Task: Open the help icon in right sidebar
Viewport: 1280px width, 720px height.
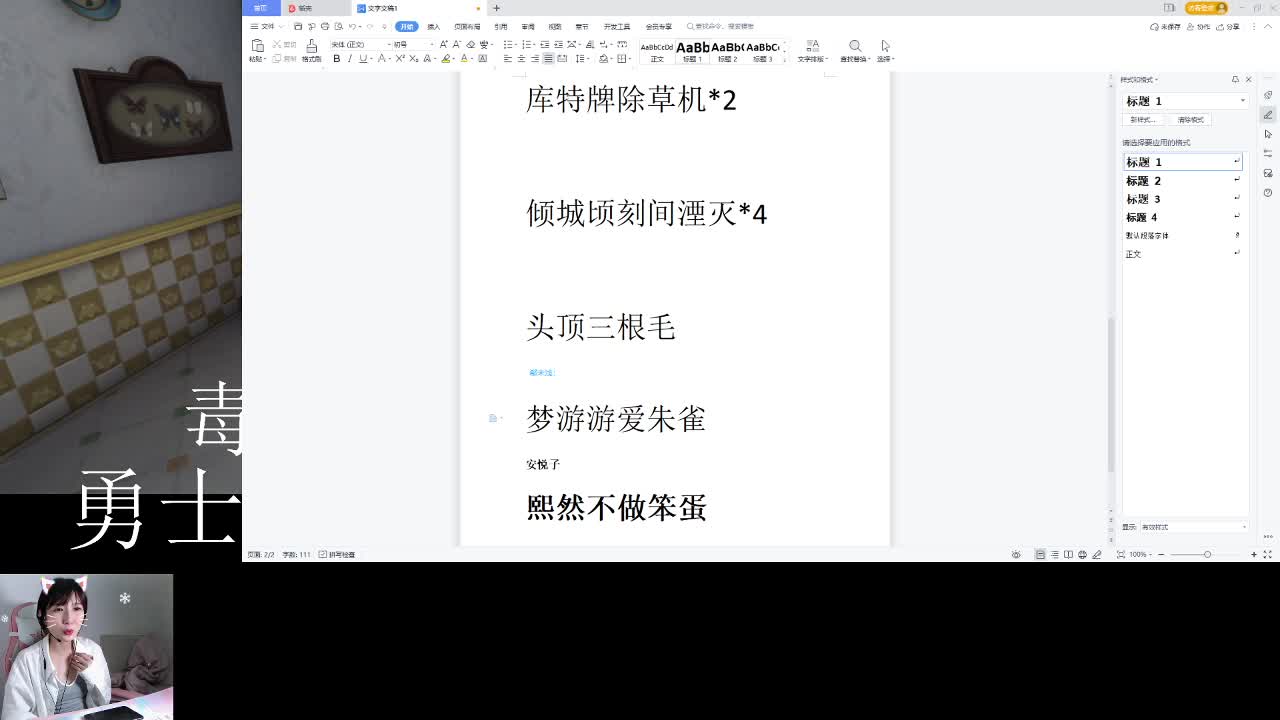Action: pyautogui.click(x=1268, y=192)
